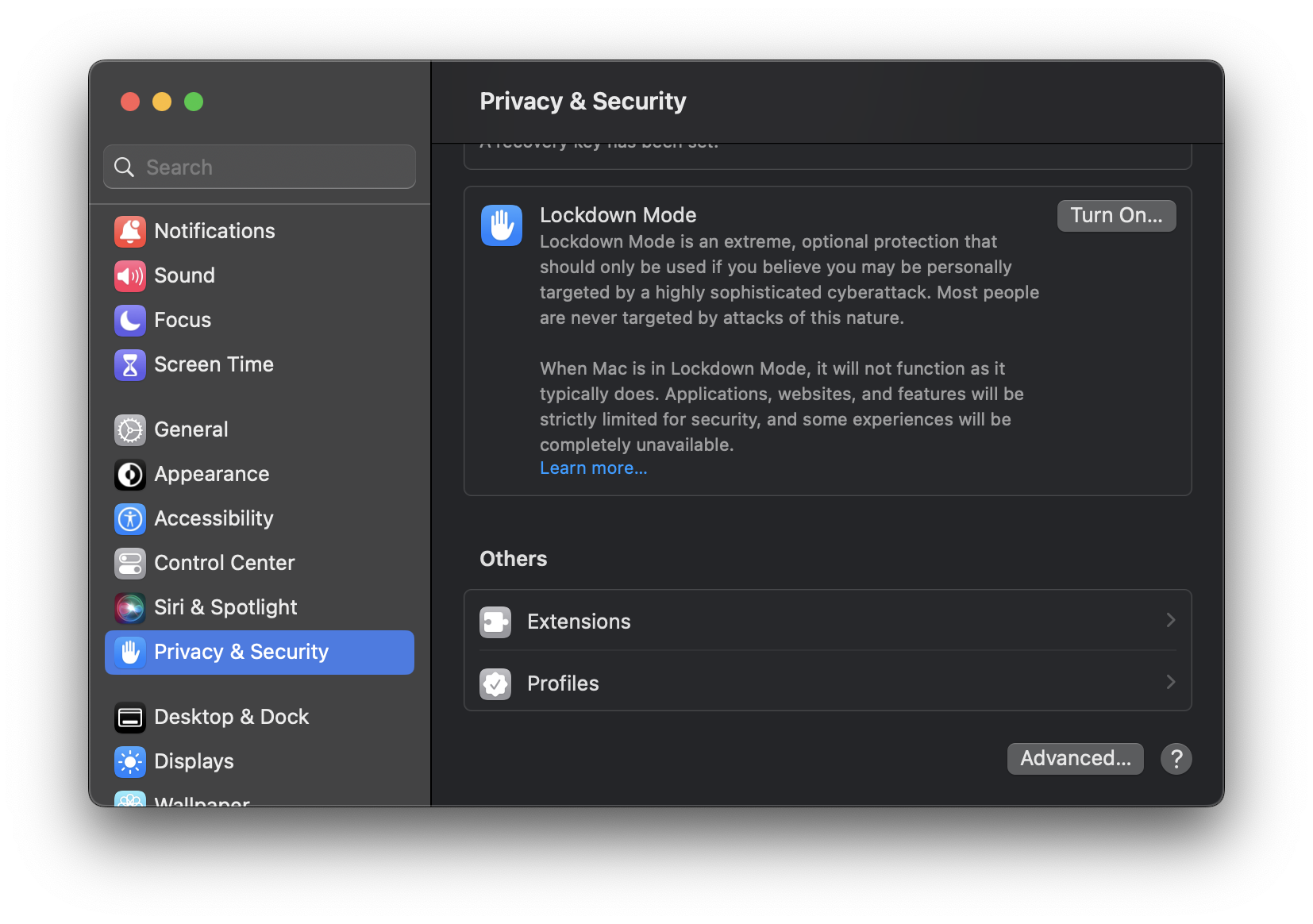This screenshot has width=1313, height=924.
Task: Open the Advanced settings button
Action: (x=1075, y=759)
